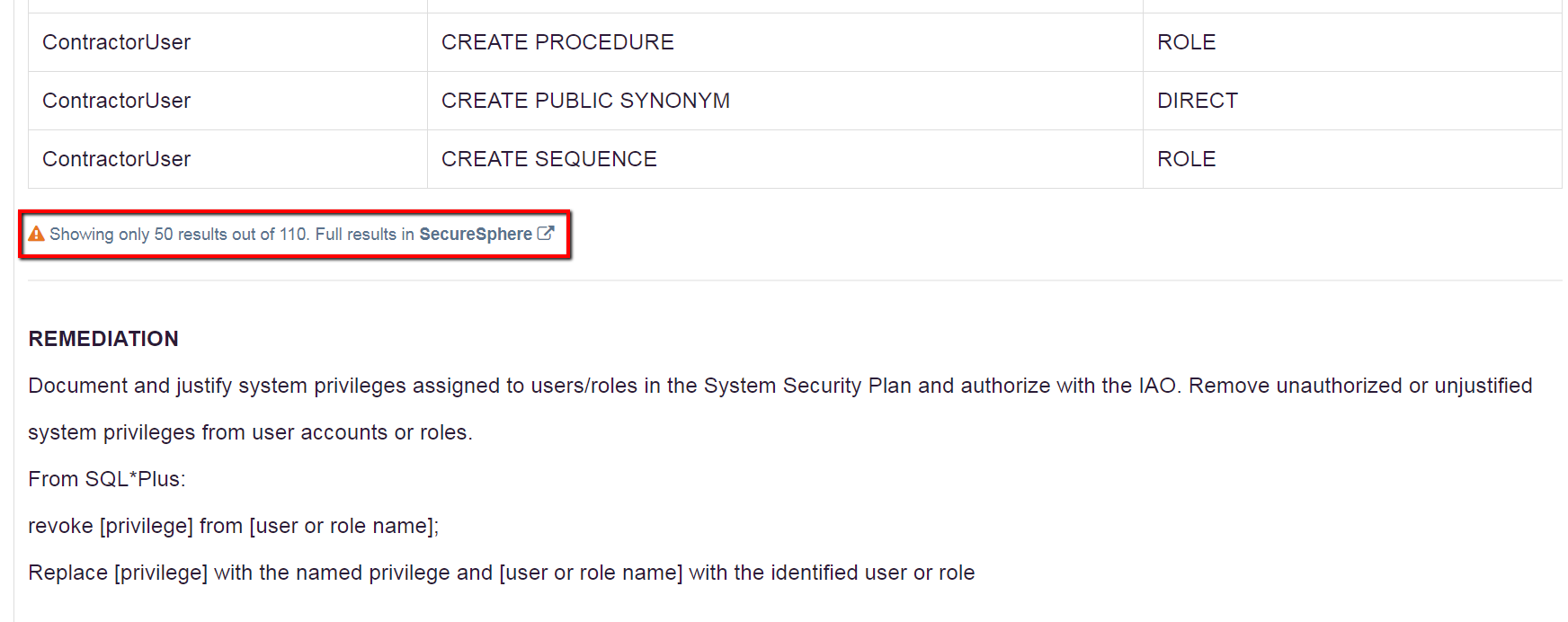Screen dimensions: 1568x622
Task: Open the SecureSphere full results link
Action: tap(476, 234)
